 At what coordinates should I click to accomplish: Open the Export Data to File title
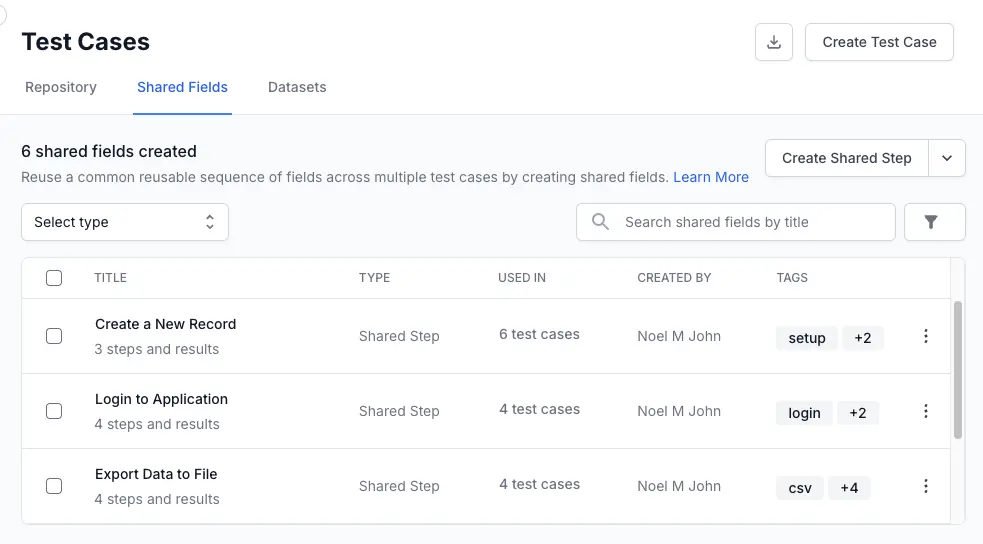click(156, 474)
